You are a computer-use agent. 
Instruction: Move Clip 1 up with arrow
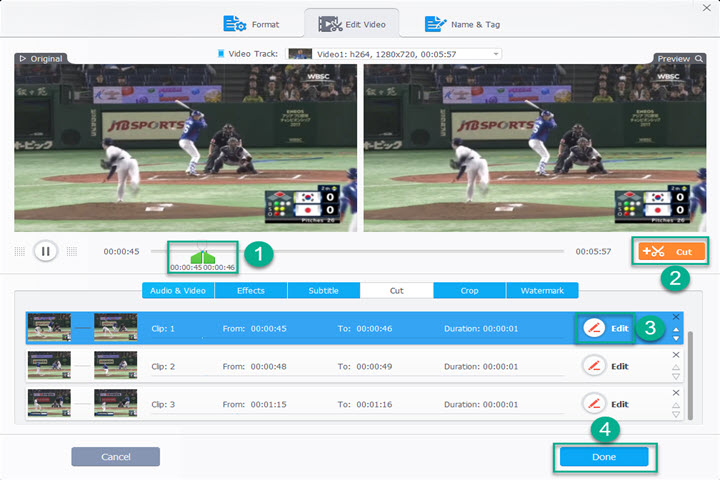pyautogui.click(x=676, y=330)
